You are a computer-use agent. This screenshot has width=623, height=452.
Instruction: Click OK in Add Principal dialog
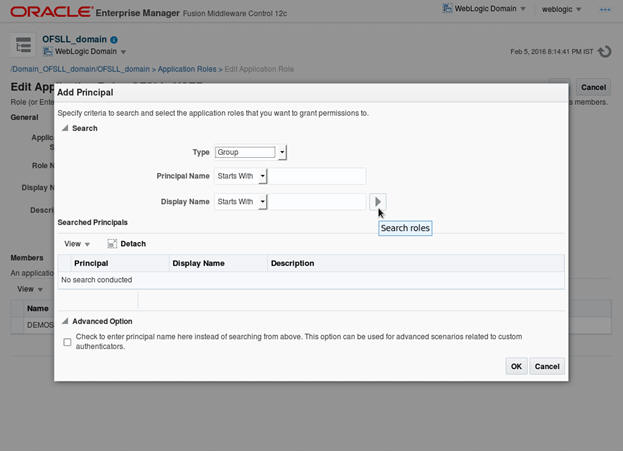click(x=516, y=366)
